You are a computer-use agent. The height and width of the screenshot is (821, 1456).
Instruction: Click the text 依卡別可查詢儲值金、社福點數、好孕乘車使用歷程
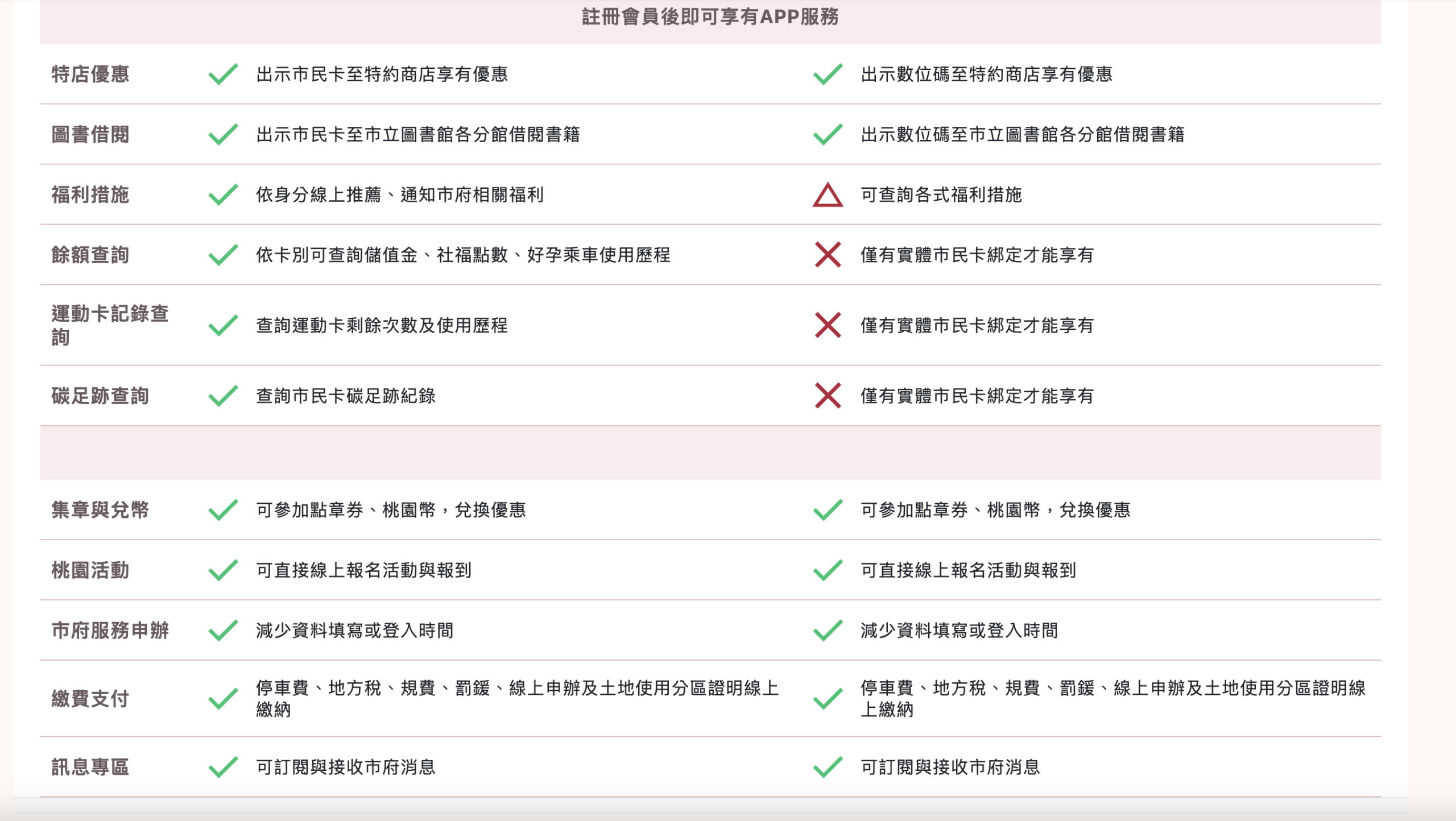pyautogui.click(x=463, y=255)
